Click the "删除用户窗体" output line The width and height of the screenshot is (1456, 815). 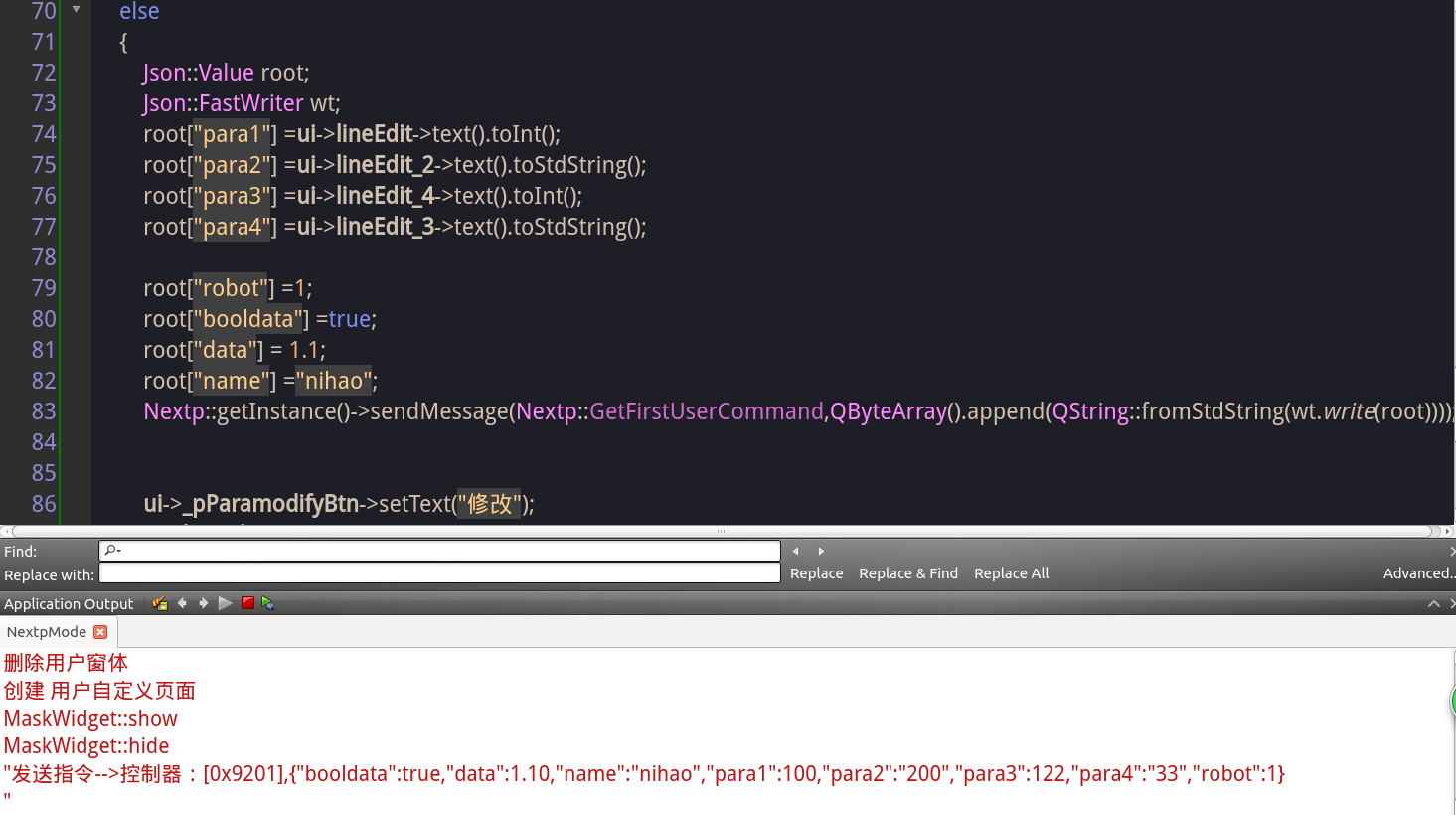coord(66,663)
